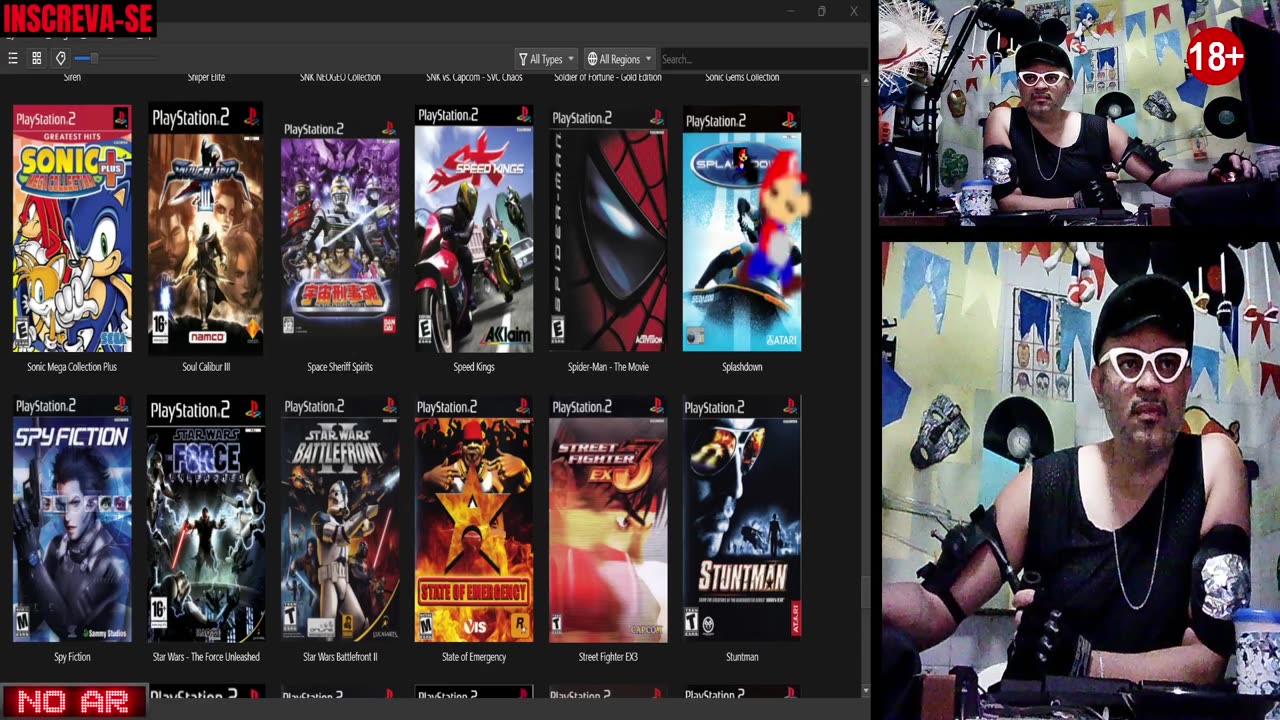
Task: Click the 'Star Wars Battlefront II' title text
Action: point(340,657)
